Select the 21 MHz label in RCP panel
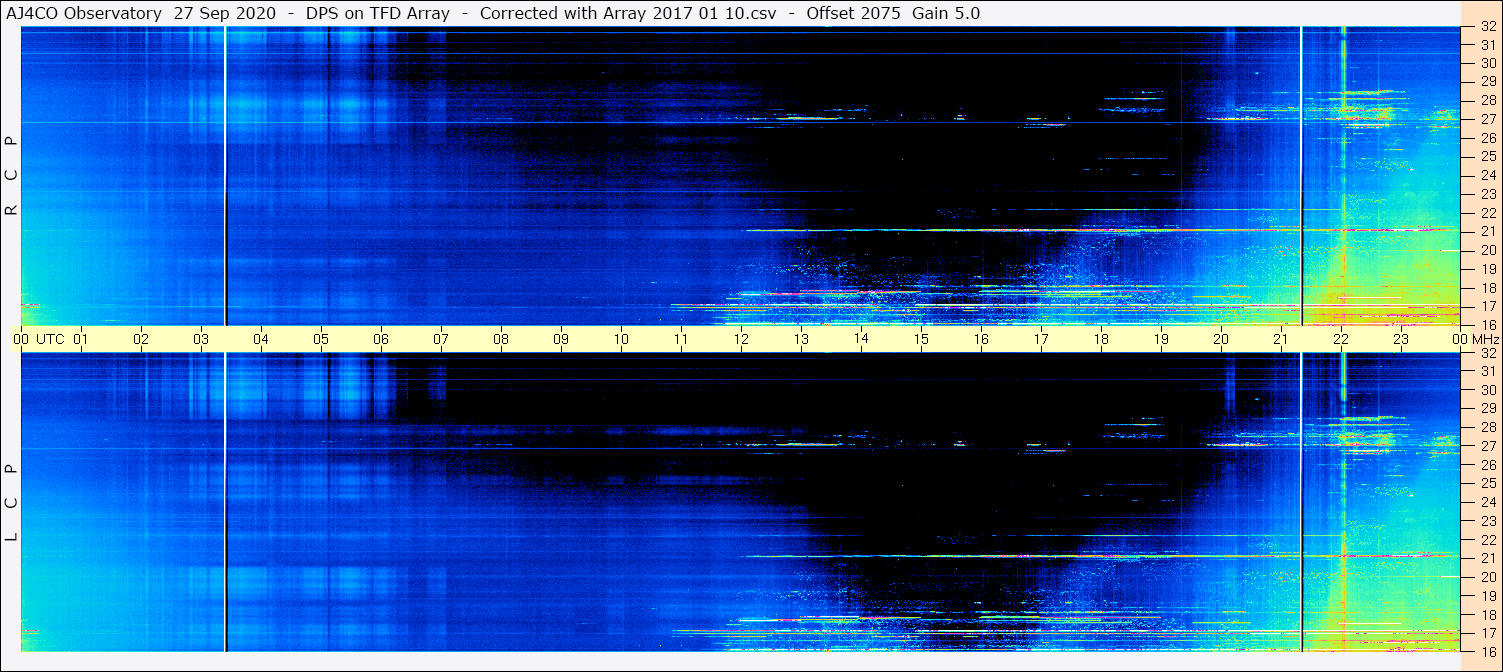 [x=1487, y=232]
